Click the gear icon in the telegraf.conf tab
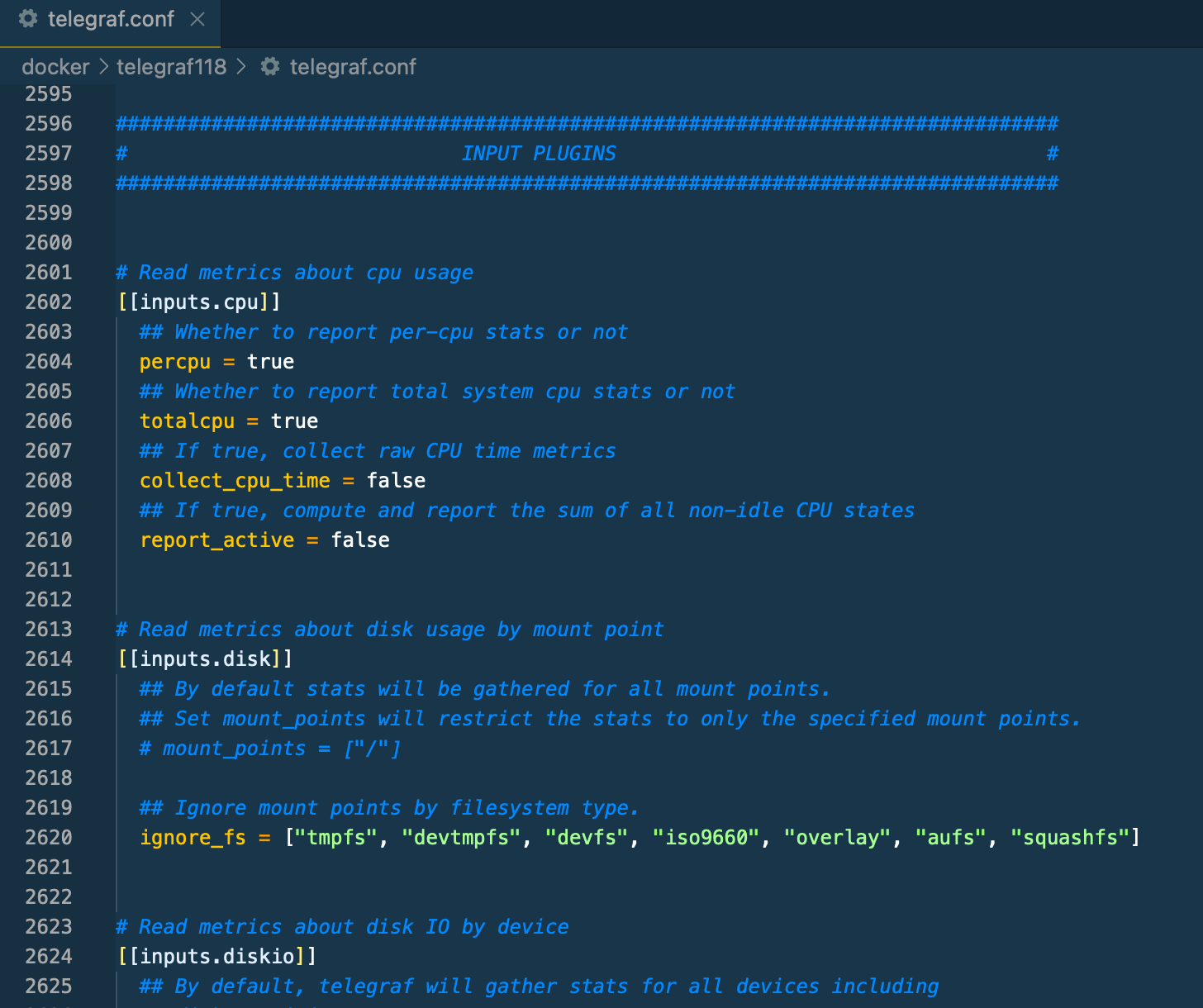Screen dimensions: 1203x1008 tap(28, 19)
